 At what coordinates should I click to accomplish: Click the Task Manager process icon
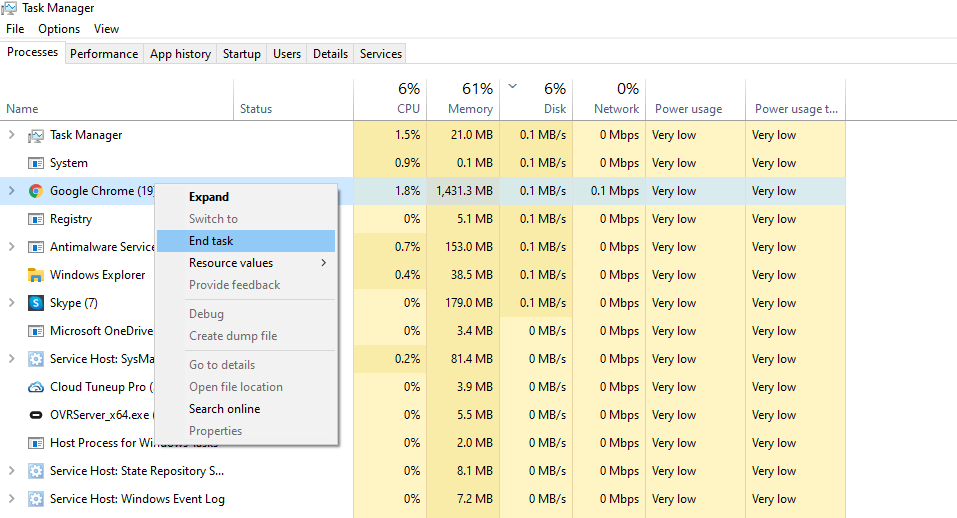click(36, 135)
